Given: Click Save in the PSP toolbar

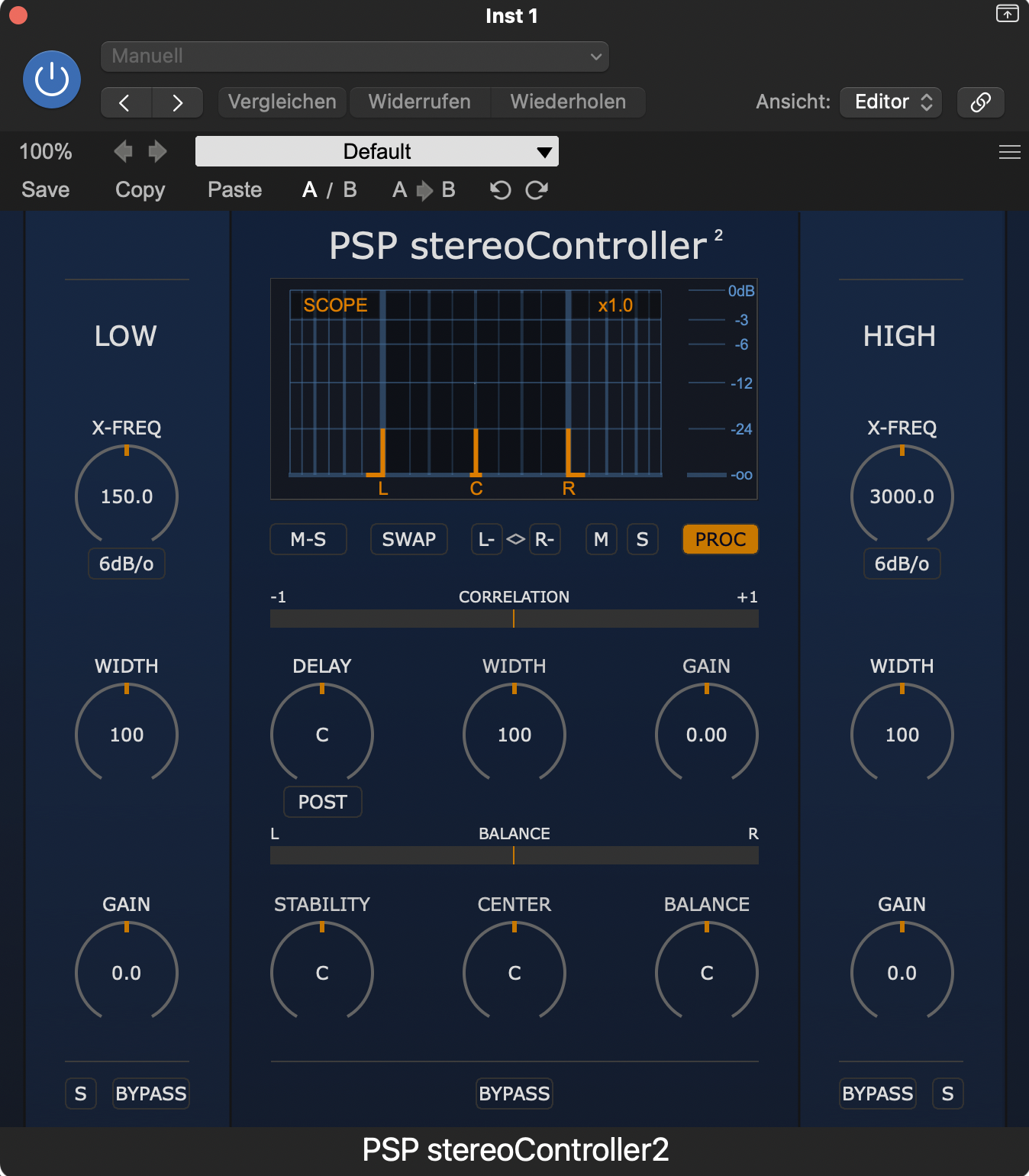Looking at the screenshot, I should point(46,189).
